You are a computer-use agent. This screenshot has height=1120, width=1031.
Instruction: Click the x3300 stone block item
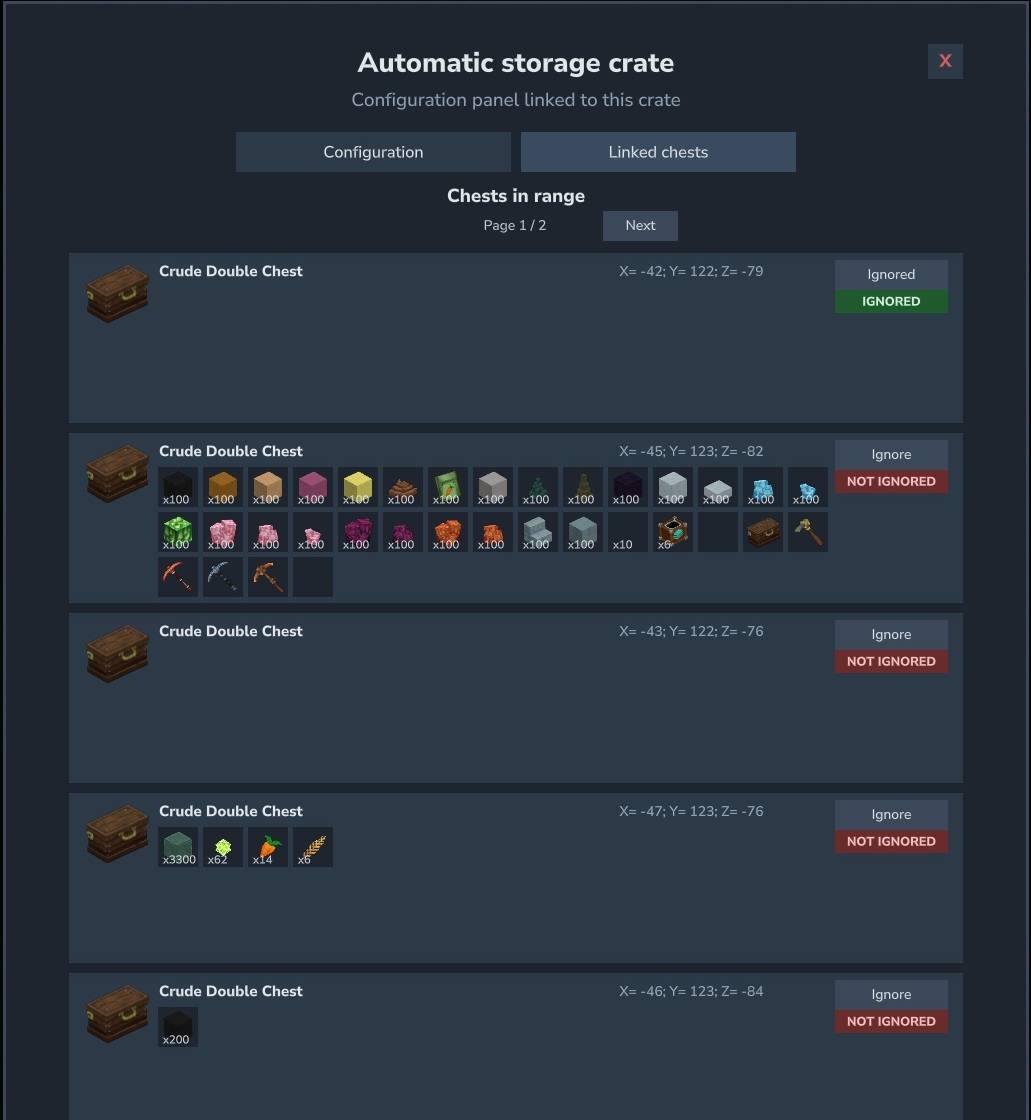pos(177,847)
